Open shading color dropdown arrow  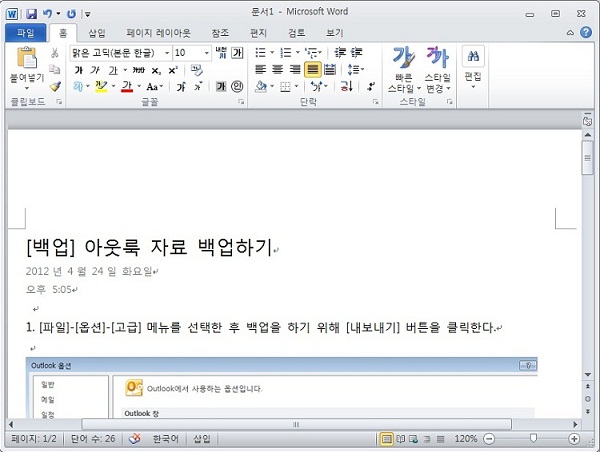[x=272, y=86]
